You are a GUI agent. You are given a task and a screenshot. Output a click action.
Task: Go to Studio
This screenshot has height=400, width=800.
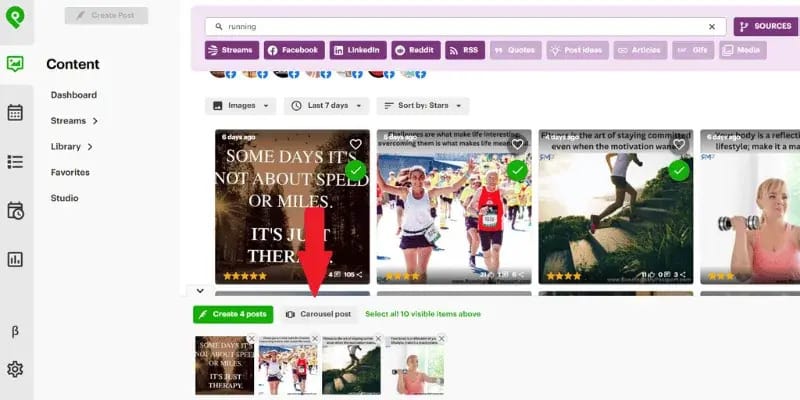64,198
